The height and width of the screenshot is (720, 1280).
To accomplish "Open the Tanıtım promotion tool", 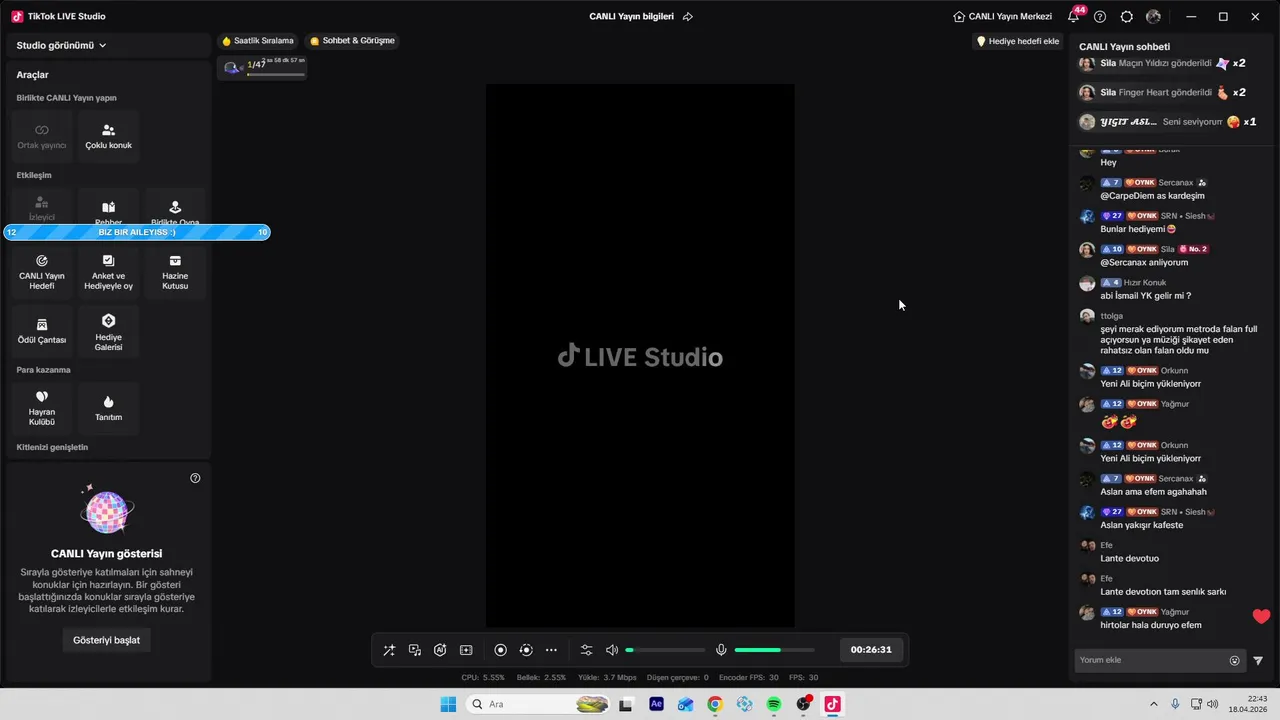I will [108, 408].
